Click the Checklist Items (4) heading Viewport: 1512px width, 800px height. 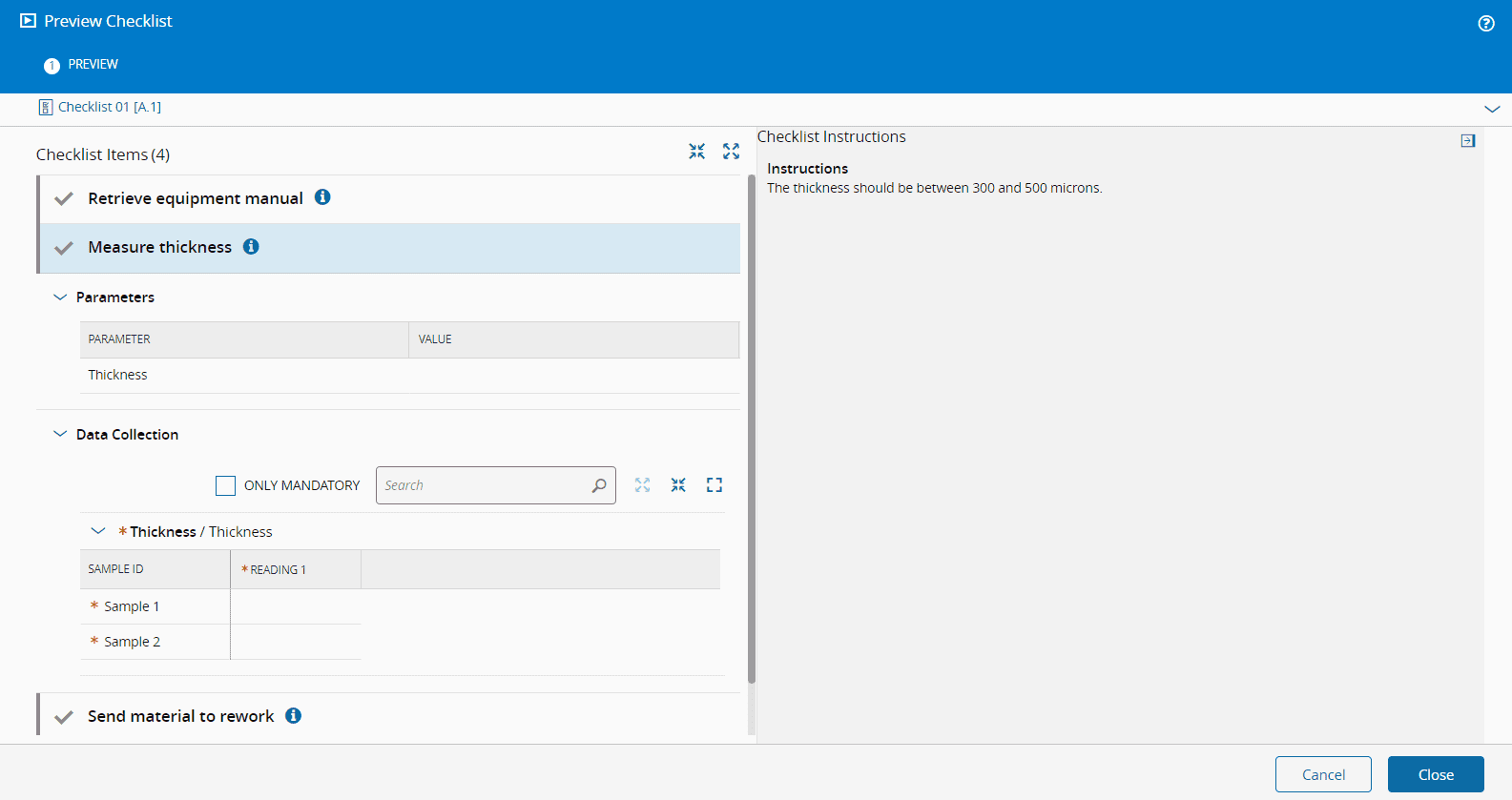(103, 154)
